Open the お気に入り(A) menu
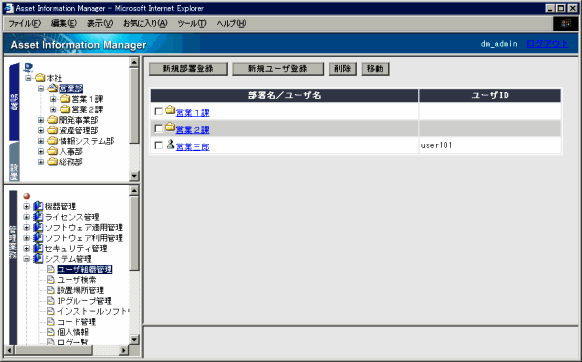582x362 pixels. (146, 23)
